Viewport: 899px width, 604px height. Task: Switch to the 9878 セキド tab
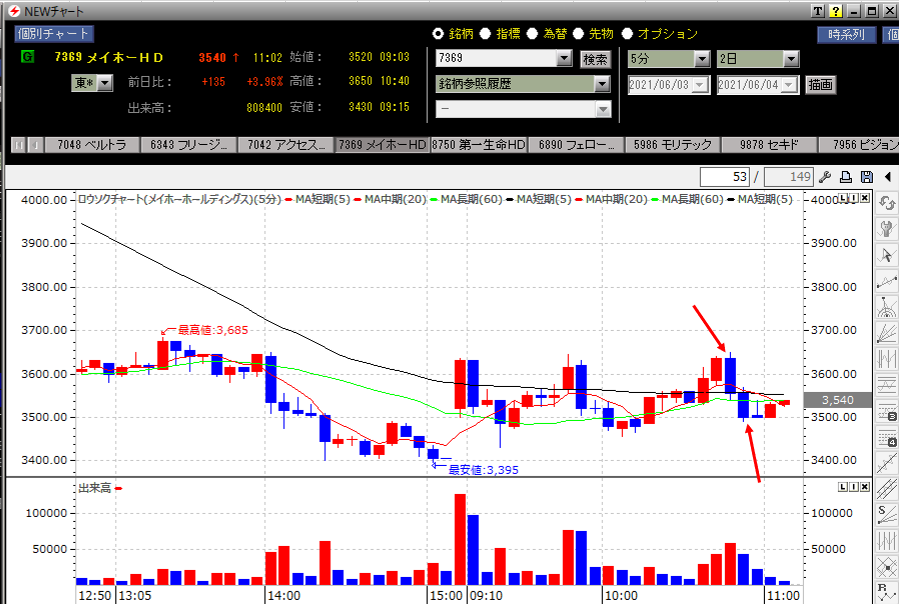point(769,145)
